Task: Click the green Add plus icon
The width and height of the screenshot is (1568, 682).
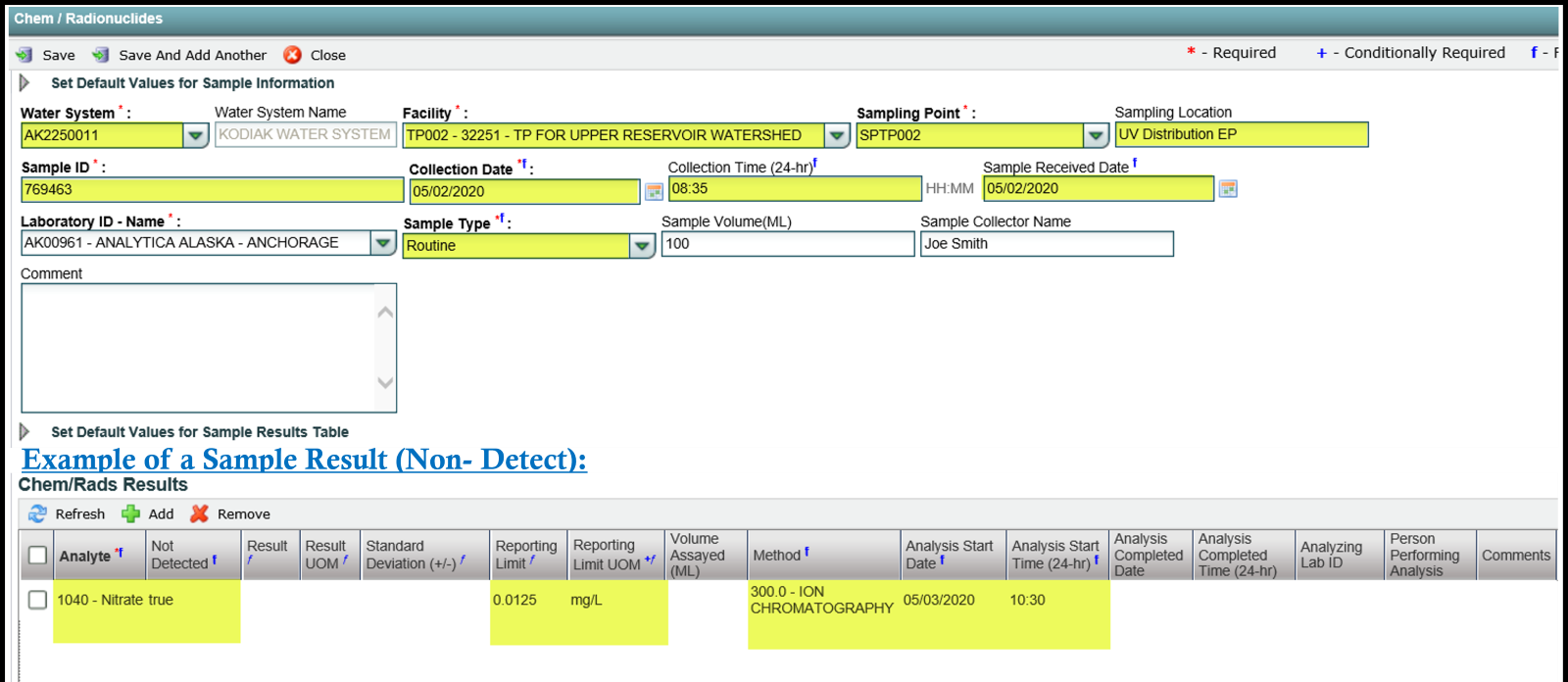Action: click(x=130, y=513)
